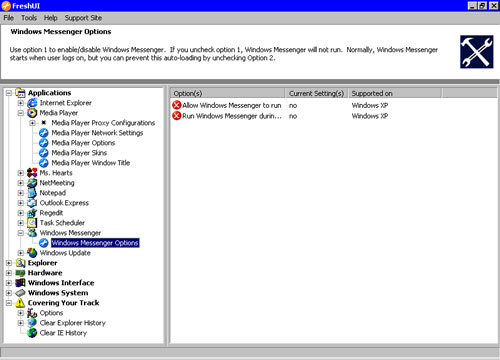Collapse the Covering Your Track node
Image resolution: width=500 pixels, height=360 pixels.
[x=9, y=303]
